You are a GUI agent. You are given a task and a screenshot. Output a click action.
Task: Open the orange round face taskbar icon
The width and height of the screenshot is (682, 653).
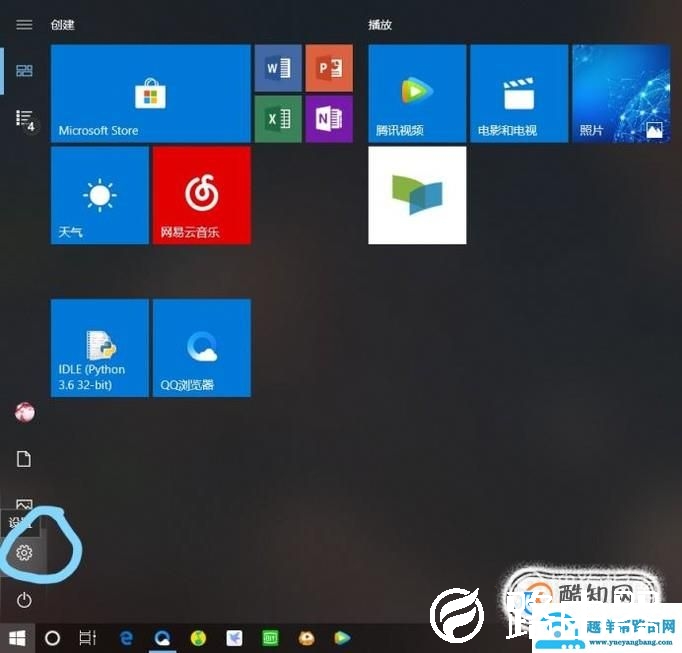coord(307,638)
